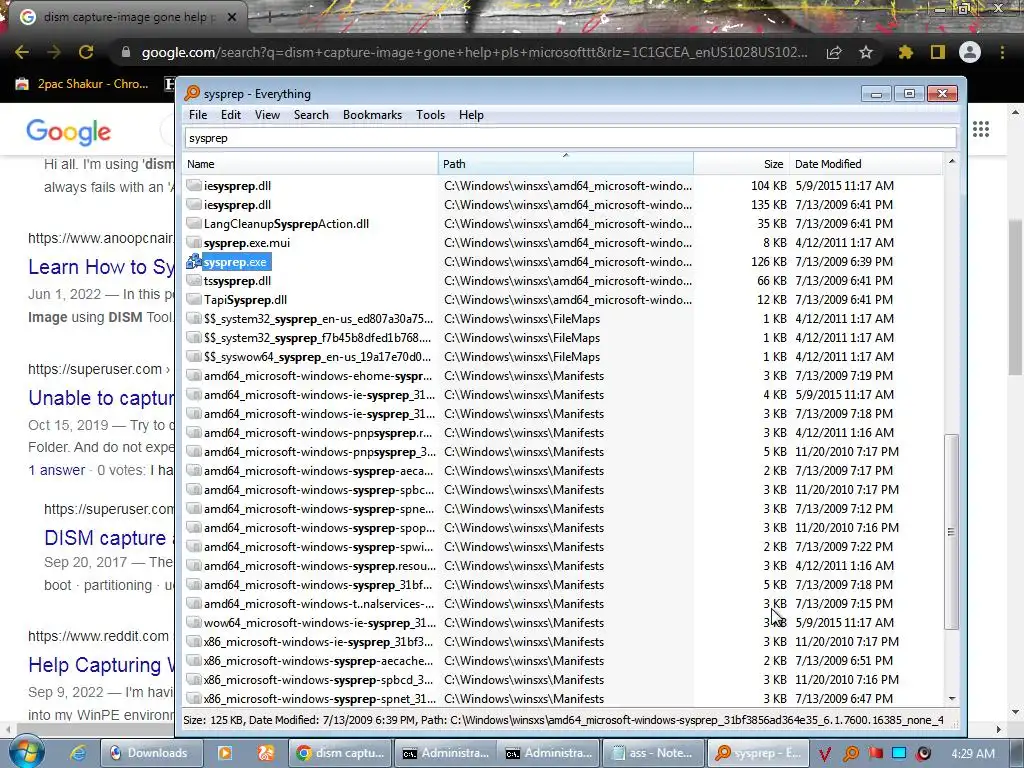1024x768 pixels.
Task: Select amd64_microsoft-windows-t..nalservices file
Action: point(317,603)
